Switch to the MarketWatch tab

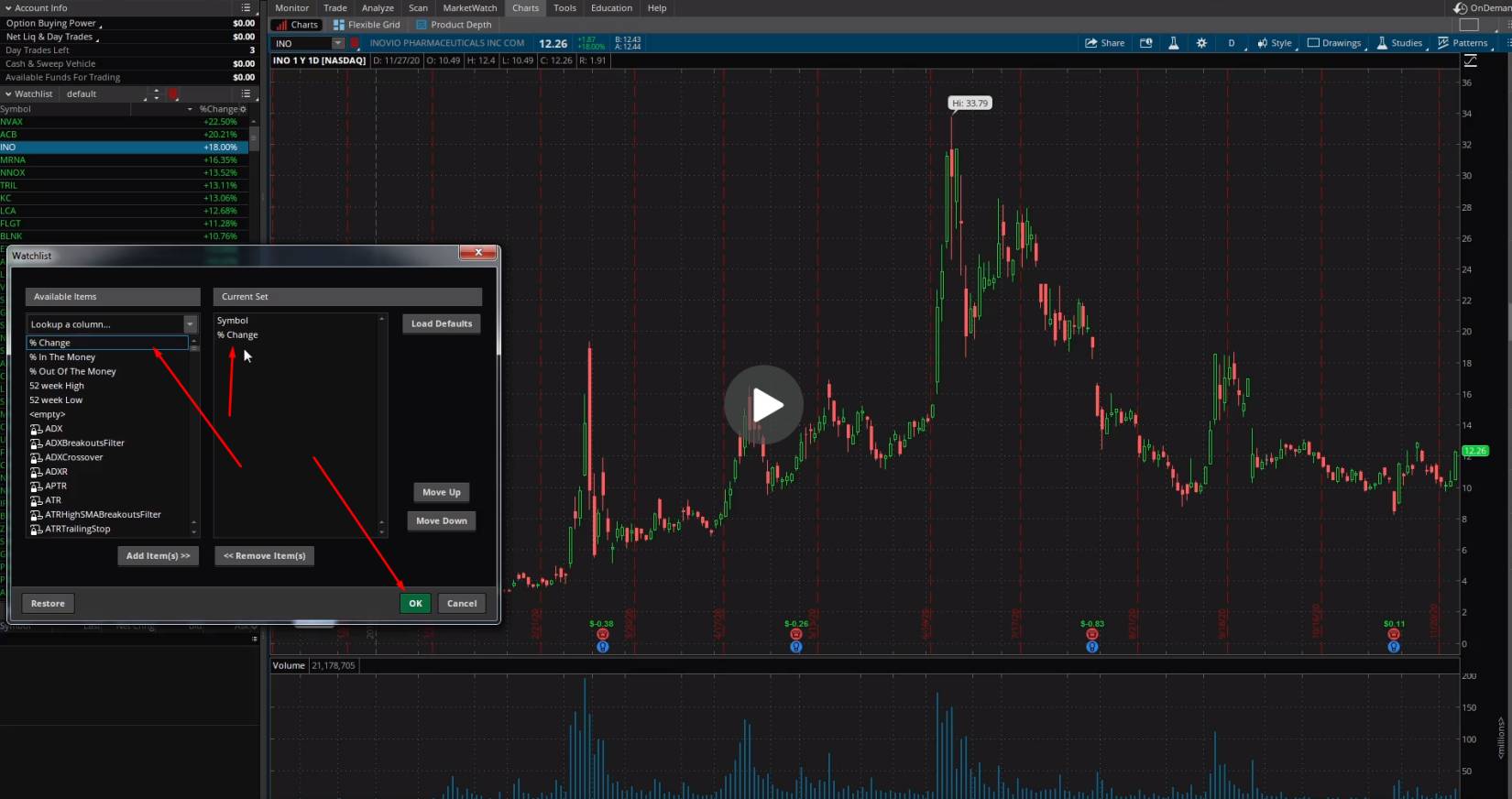469,8
